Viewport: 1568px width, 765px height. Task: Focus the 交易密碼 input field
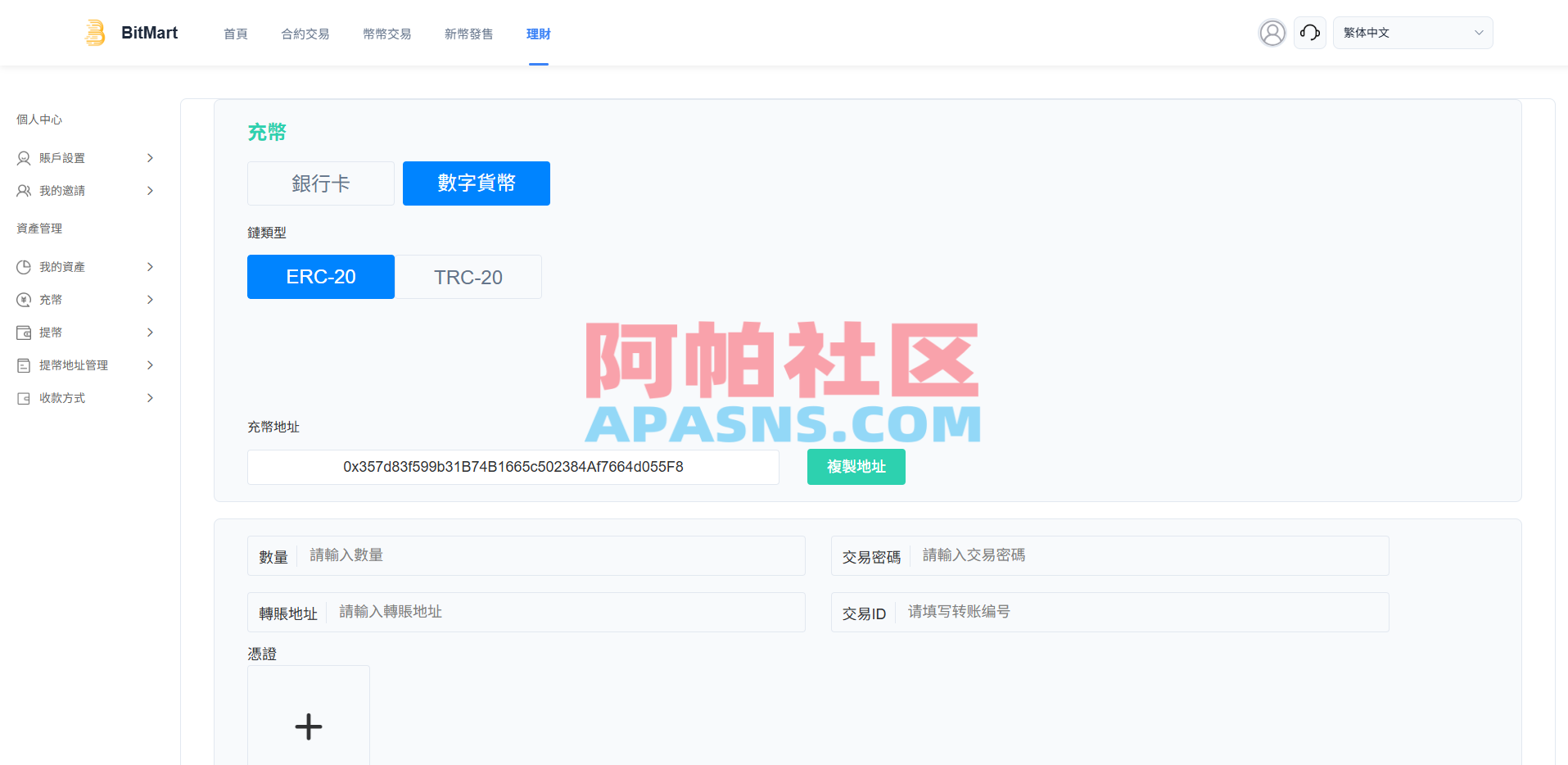(1110, 555)
